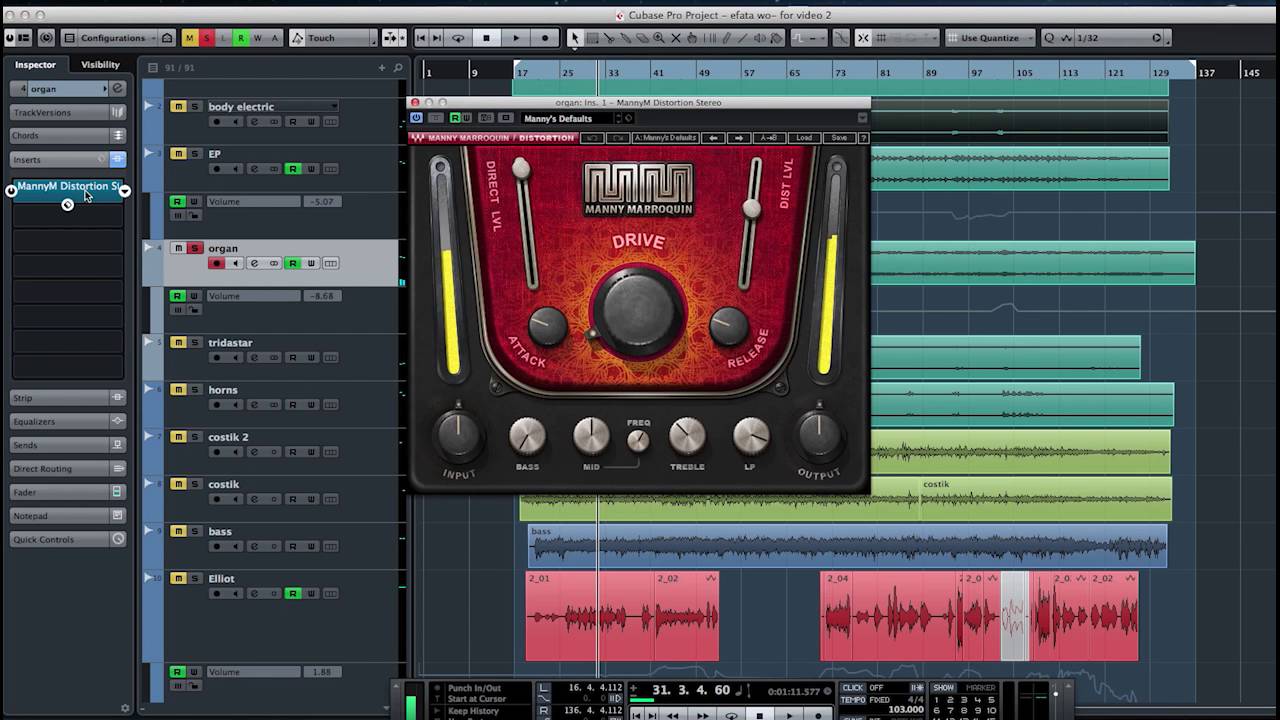This screenshot has height=720, width=1280.
Task: Select the bass audio clip
Action: [847, 546]
